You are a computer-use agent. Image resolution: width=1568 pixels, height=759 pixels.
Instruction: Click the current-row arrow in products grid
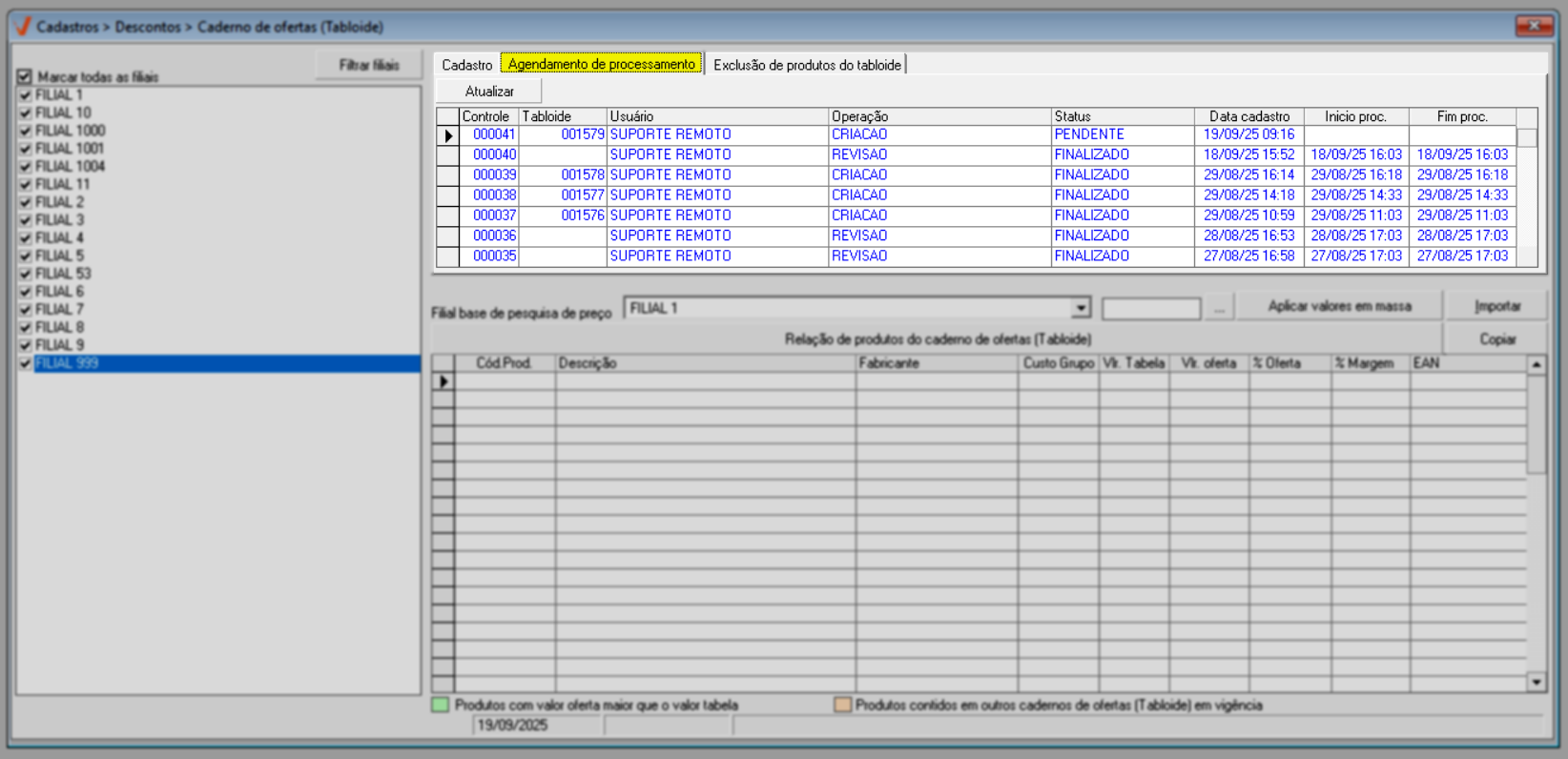(443, 381)
